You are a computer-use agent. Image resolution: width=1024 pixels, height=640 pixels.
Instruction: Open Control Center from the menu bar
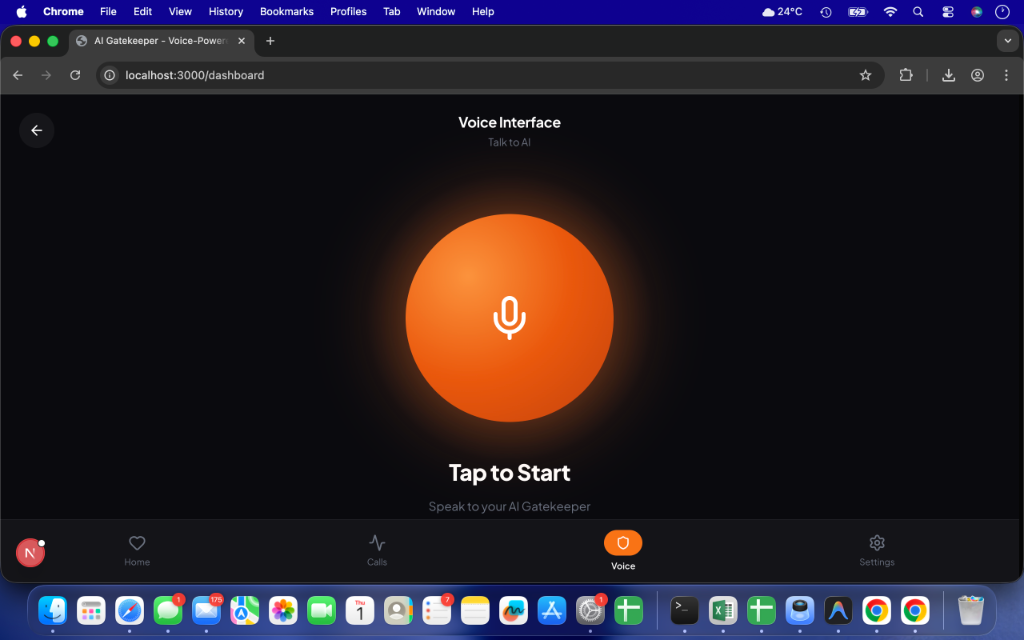pos(947,12)
